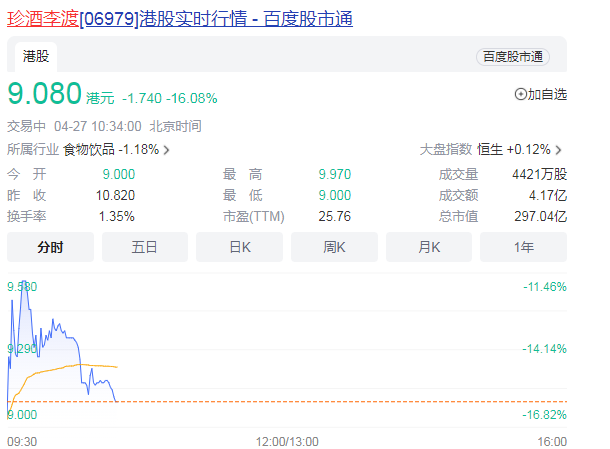Click the 成交额 value 4.17亿
The height and width of the screenshot is (449, 610).
coord(548,195)
